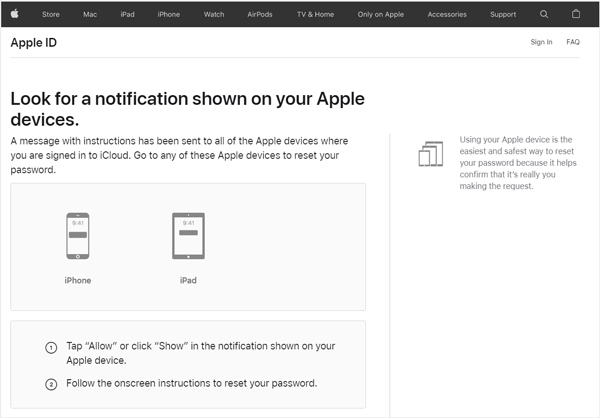Screen dimensions: 600x418
Task: Click the iPad label under device
Action: tap(188, 280)
